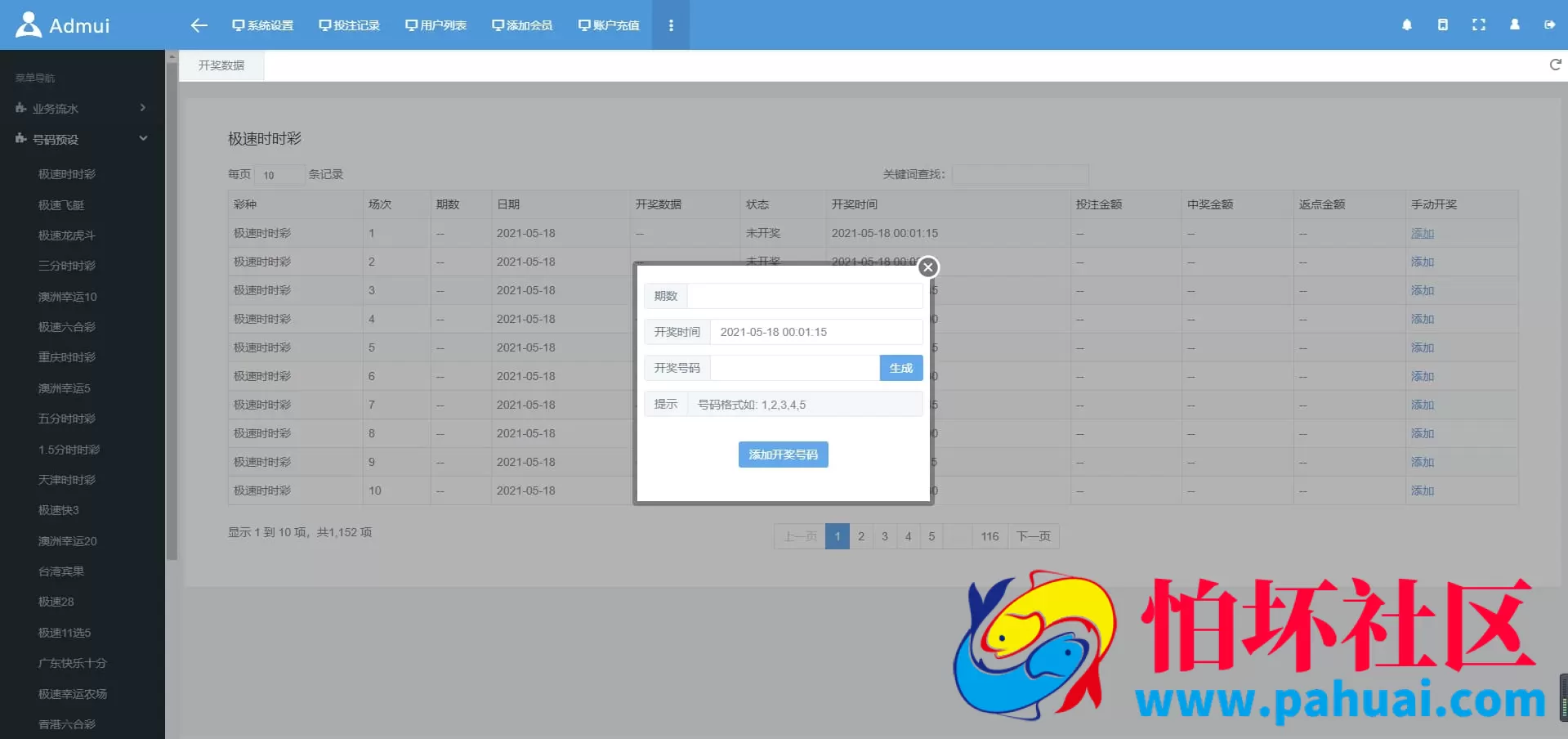1568x739 pixels.
Task: Go to page 116 in pagination
Action: 989,536
